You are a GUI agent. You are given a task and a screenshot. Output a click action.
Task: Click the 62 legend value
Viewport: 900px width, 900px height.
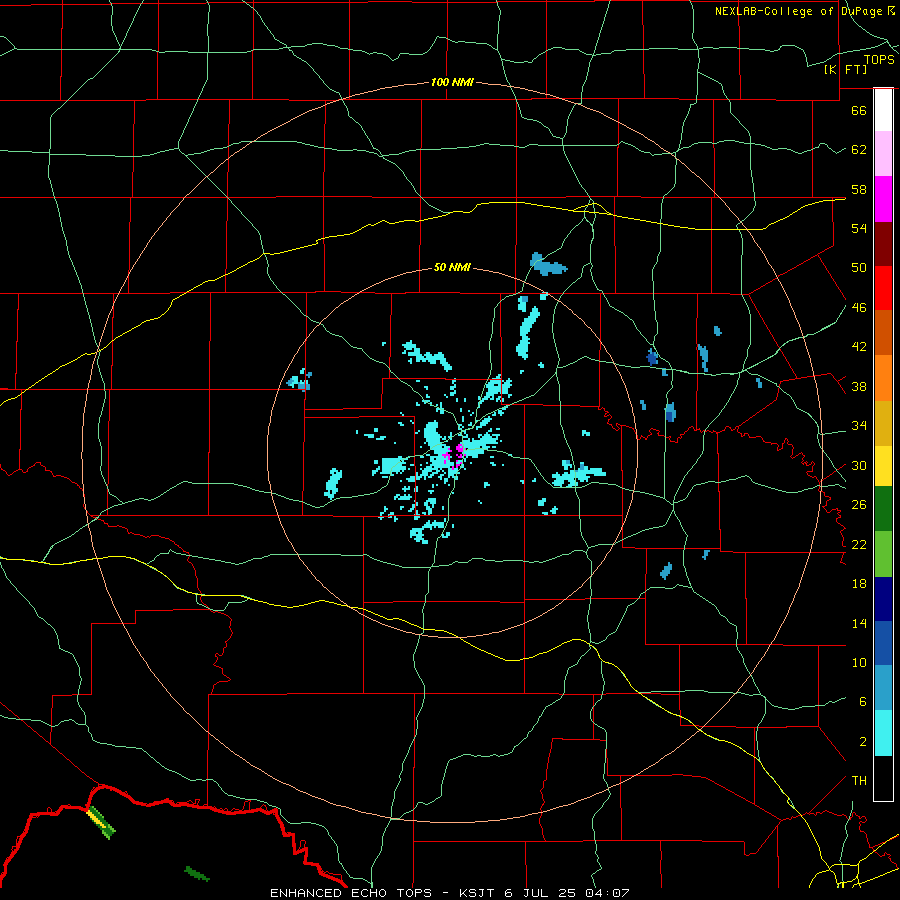coord(859,150)
